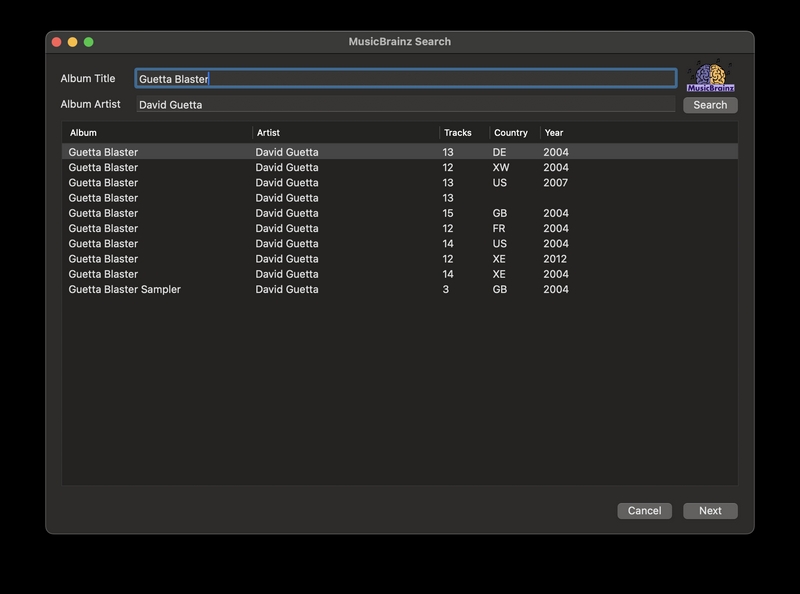Click the 3 tracks cell of Sampler
This screenshot has height=594, width=800.
coord(445,289)
